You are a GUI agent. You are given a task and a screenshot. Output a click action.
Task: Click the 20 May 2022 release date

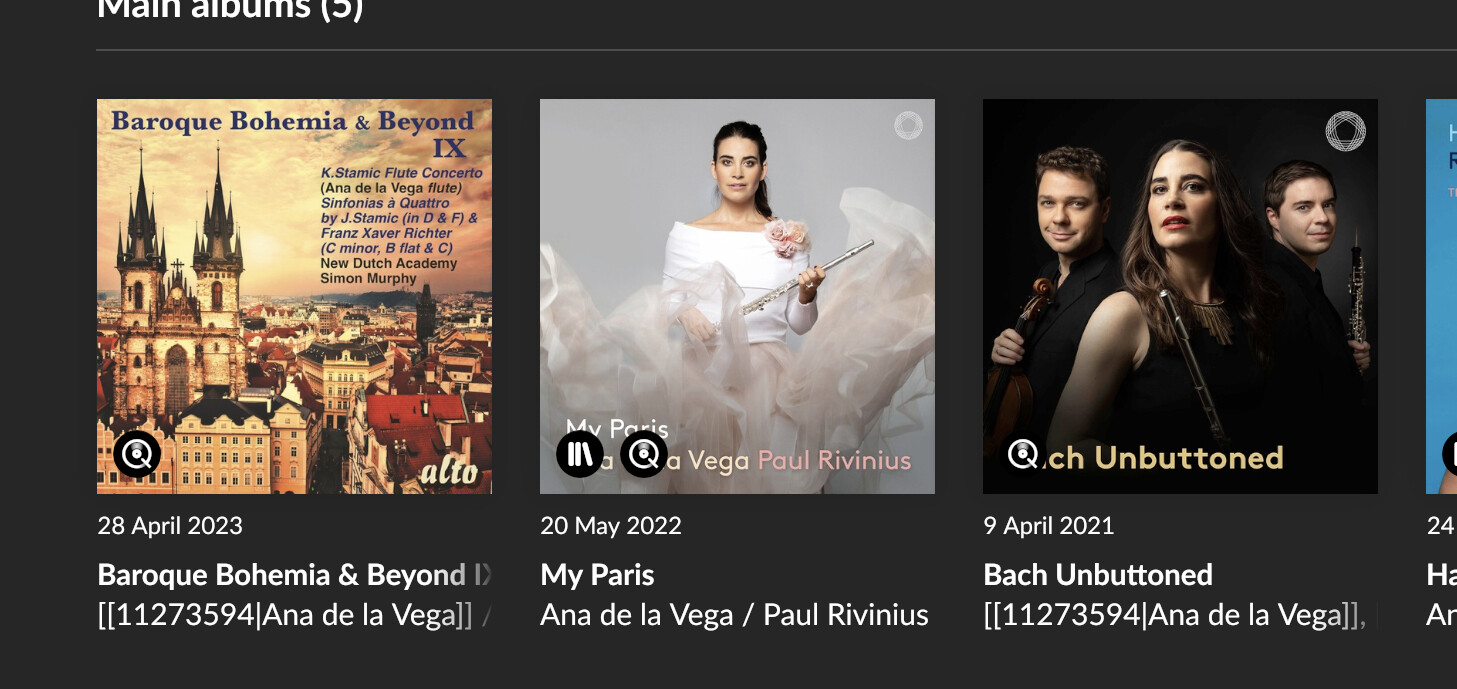[x=611, y=526]
